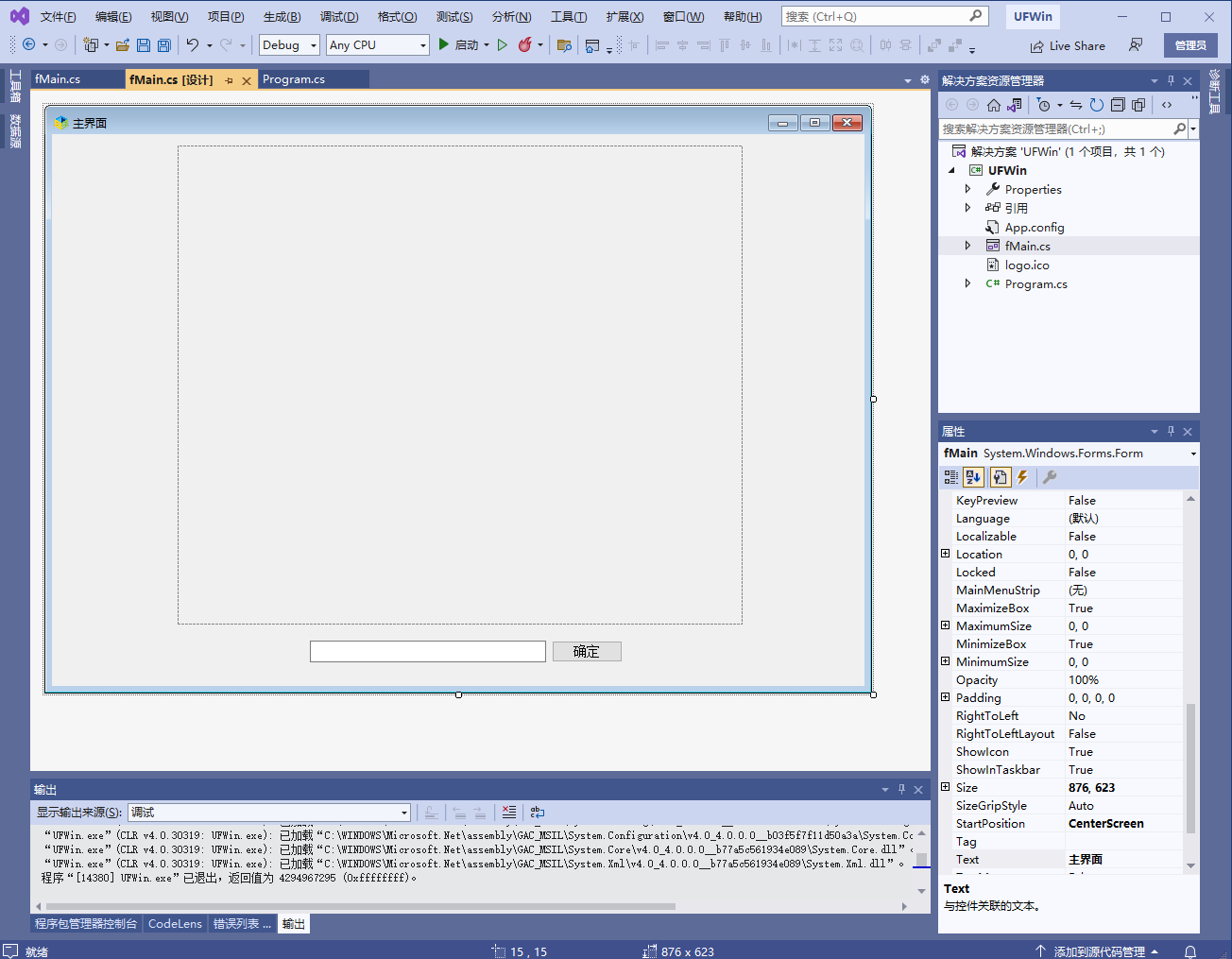This screenshot has width=1232, height=959.
Task: Click the 确定 button on the form
Action: tap(587, 651)
